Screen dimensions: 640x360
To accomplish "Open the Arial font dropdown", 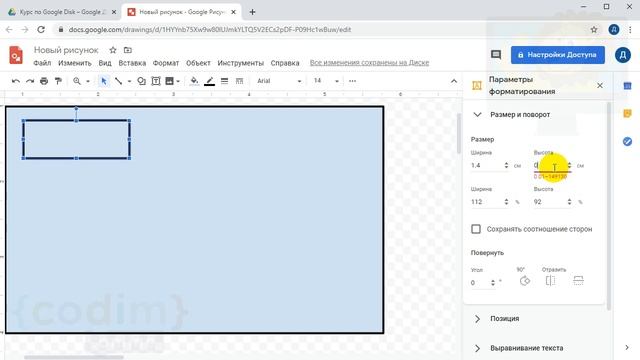I will 279,81.
